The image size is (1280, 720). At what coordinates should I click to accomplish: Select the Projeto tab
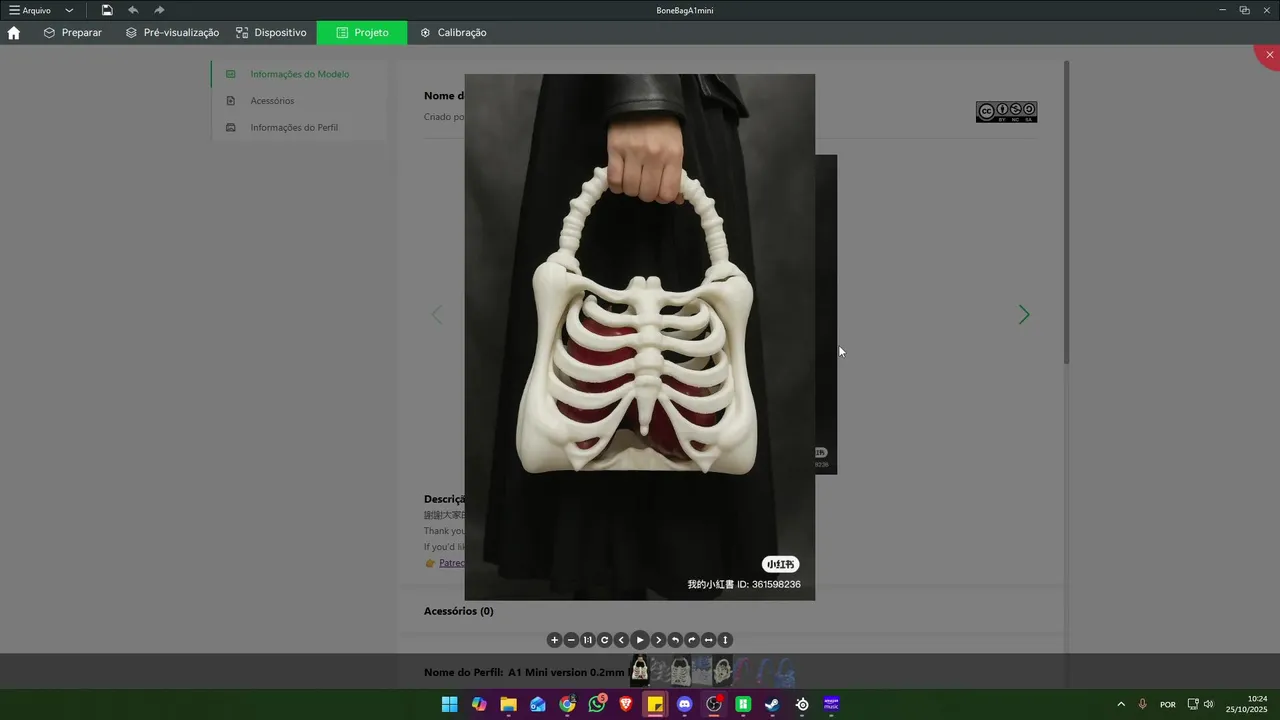pyautogui.click(x=362, y=32)
